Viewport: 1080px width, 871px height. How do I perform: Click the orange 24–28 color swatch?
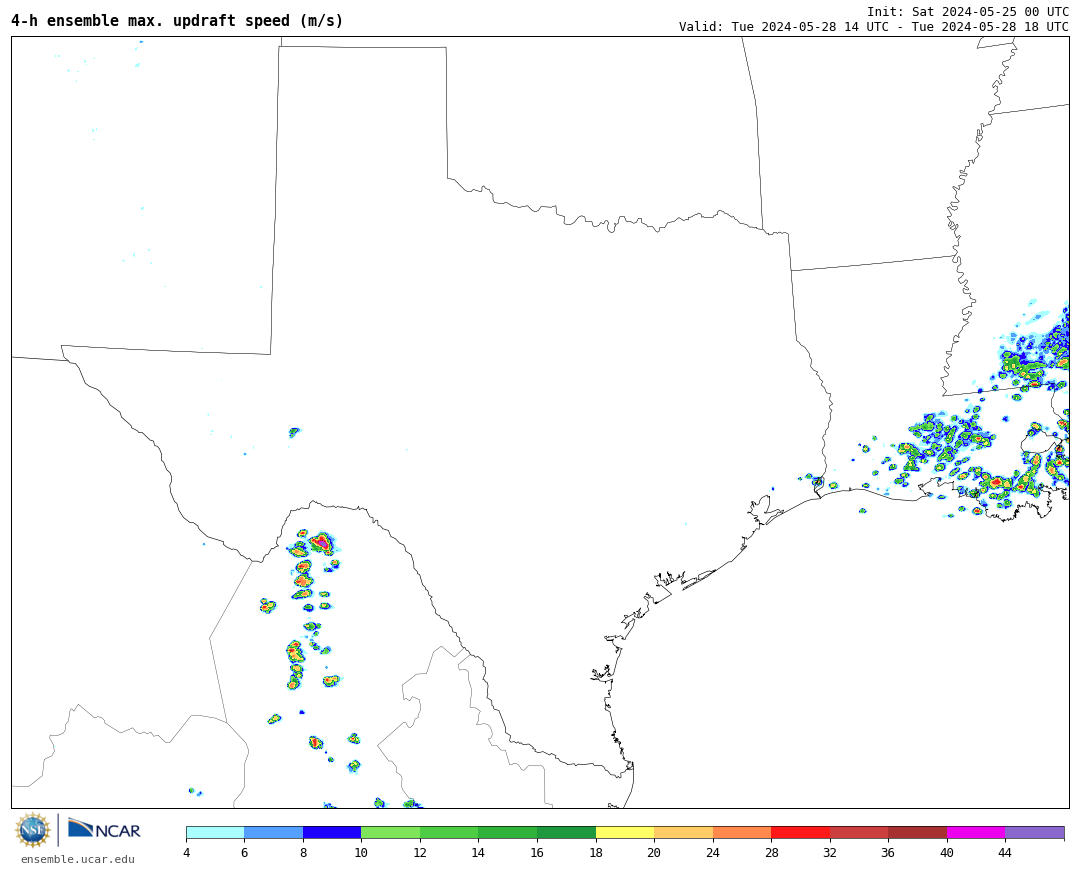742,832
